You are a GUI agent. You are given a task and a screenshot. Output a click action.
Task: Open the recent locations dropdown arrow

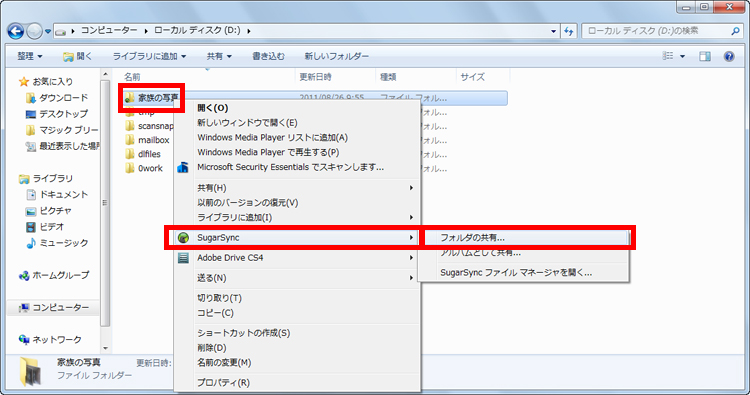(48, 32)
